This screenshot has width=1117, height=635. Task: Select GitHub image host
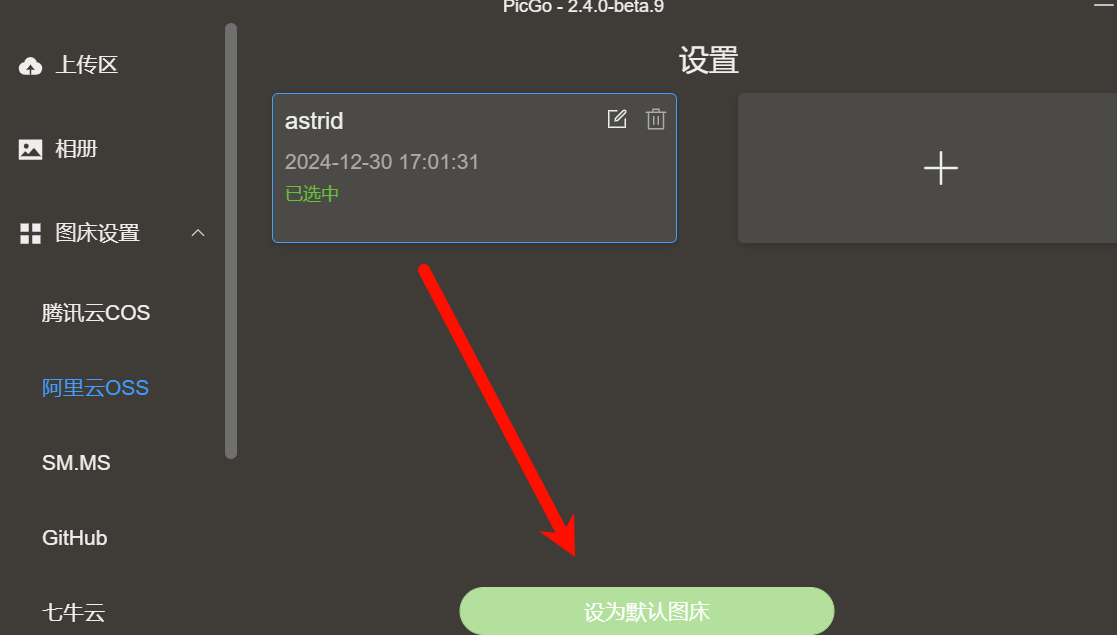click(x=74, y=537)
